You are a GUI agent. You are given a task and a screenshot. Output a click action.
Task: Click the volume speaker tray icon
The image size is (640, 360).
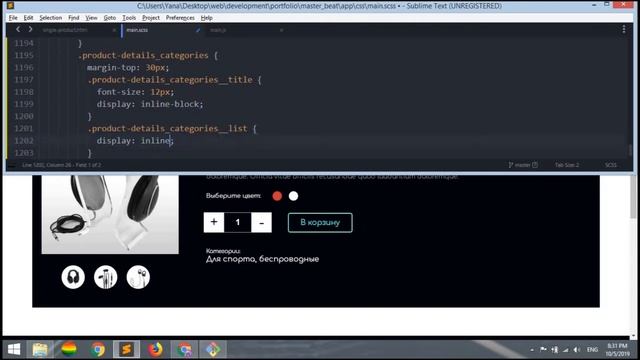[x=576, y=350]
